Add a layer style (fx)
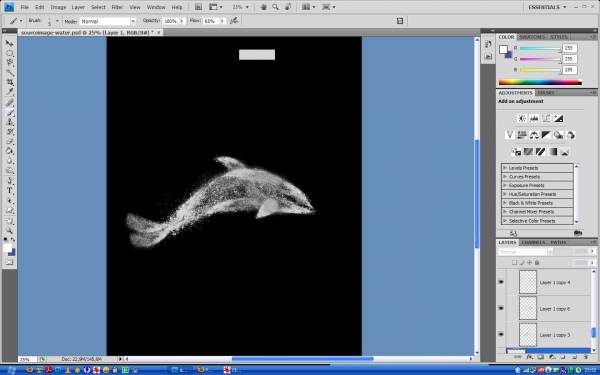Screen dimensions: 600x375 pos(529,357)
